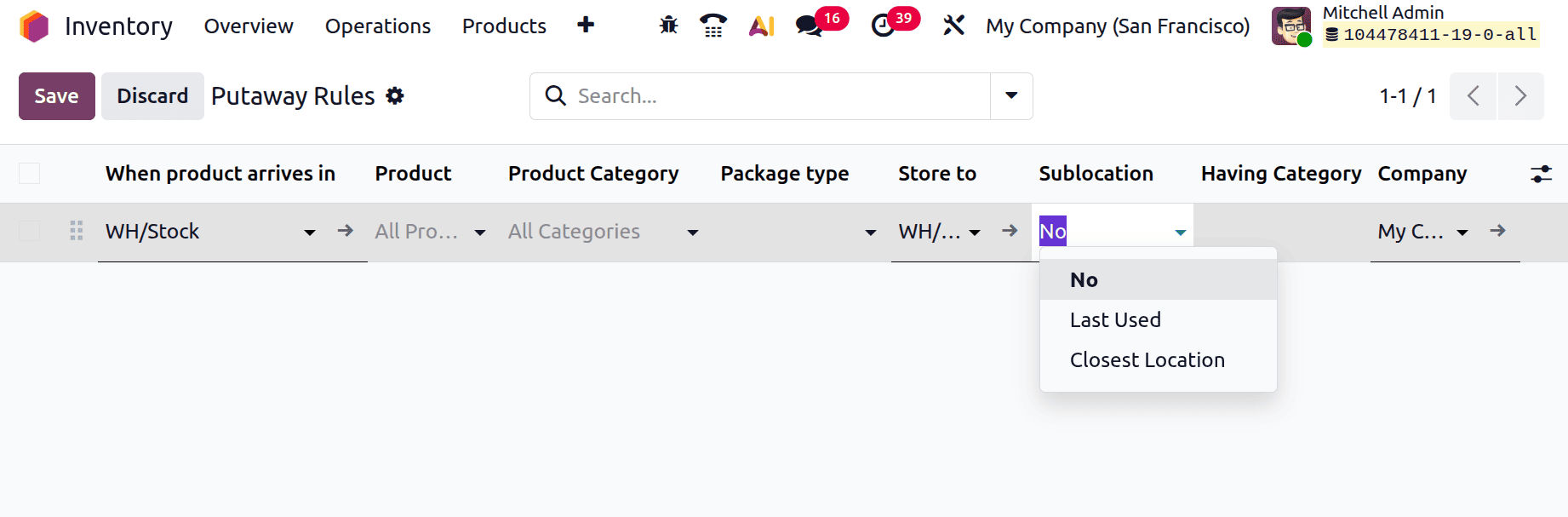
Task: Click the AI assistant icon
Action: [760, 26]
